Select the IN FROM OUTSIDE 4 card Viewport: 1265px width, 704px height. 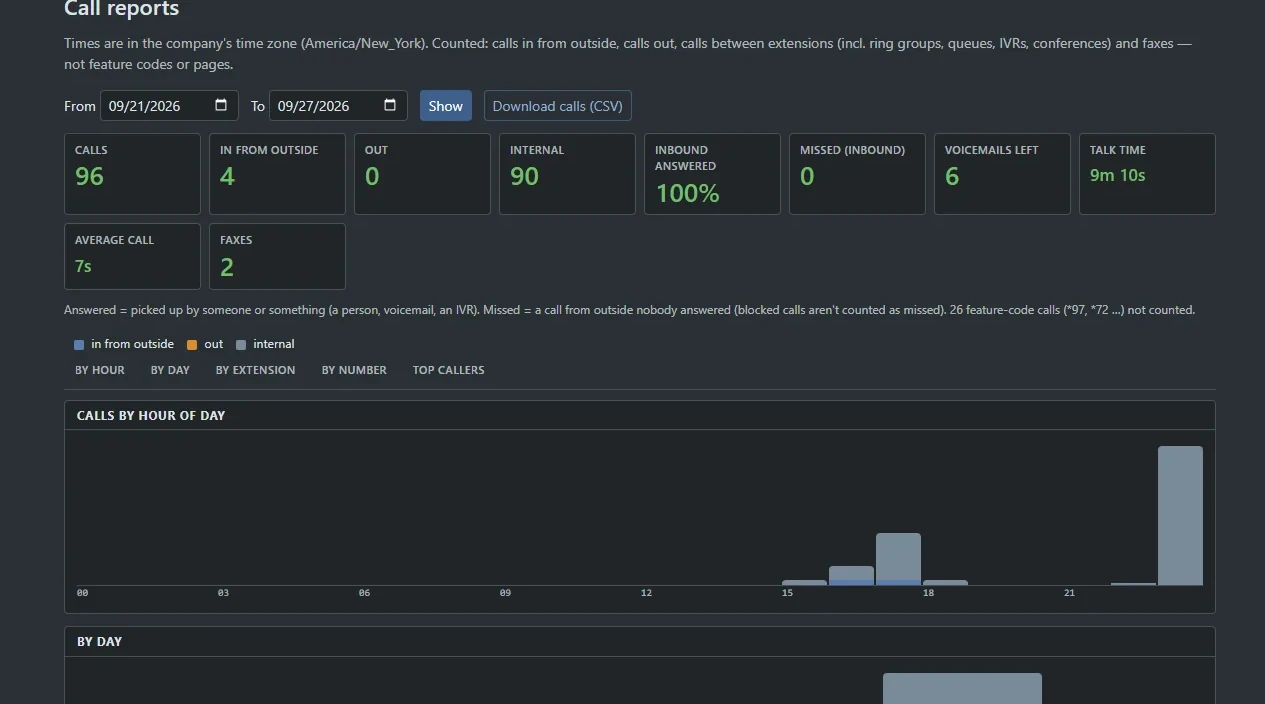click(x=277, y=174)
